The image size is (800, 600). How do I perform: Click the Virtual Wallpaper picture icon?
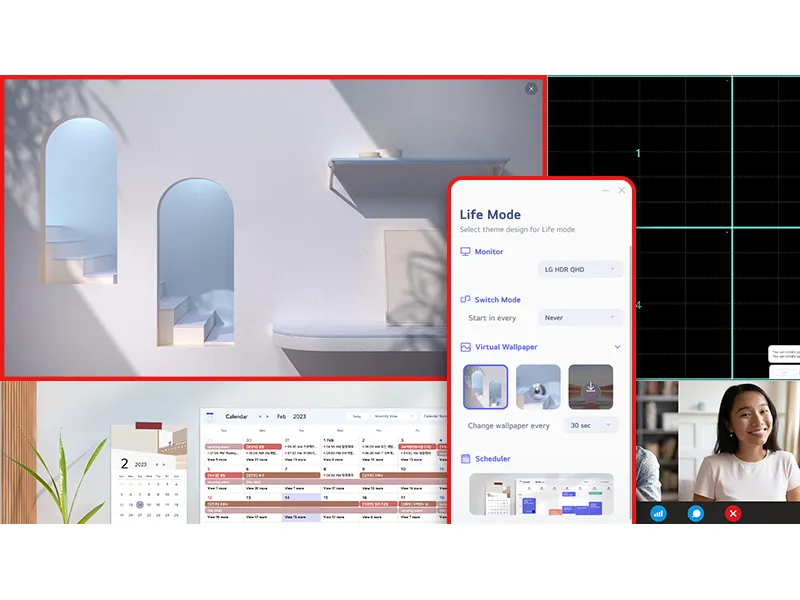pyautogui.click(x=465, y=347)
